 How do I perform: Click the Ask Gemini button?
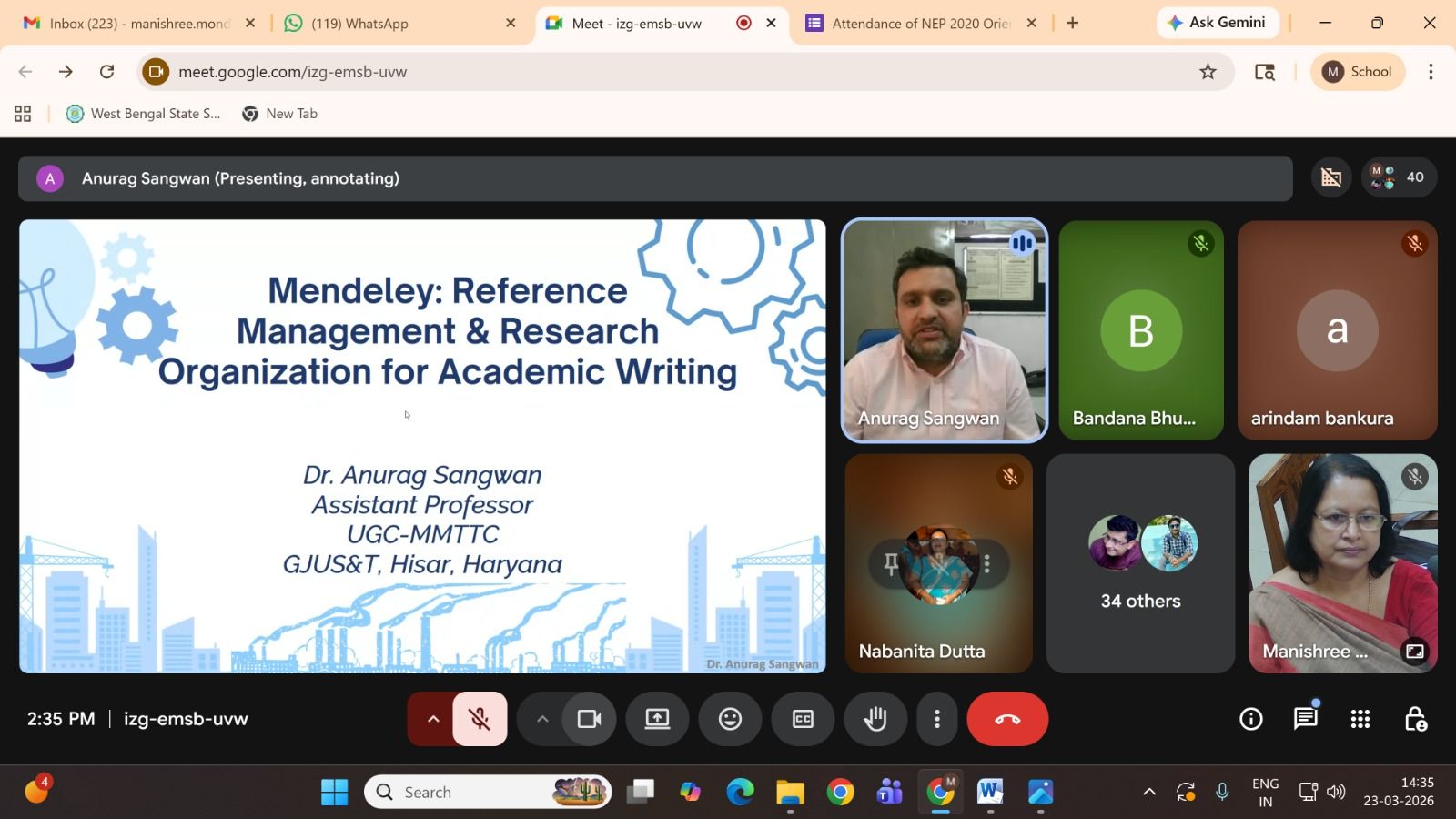pos(1217,23)
